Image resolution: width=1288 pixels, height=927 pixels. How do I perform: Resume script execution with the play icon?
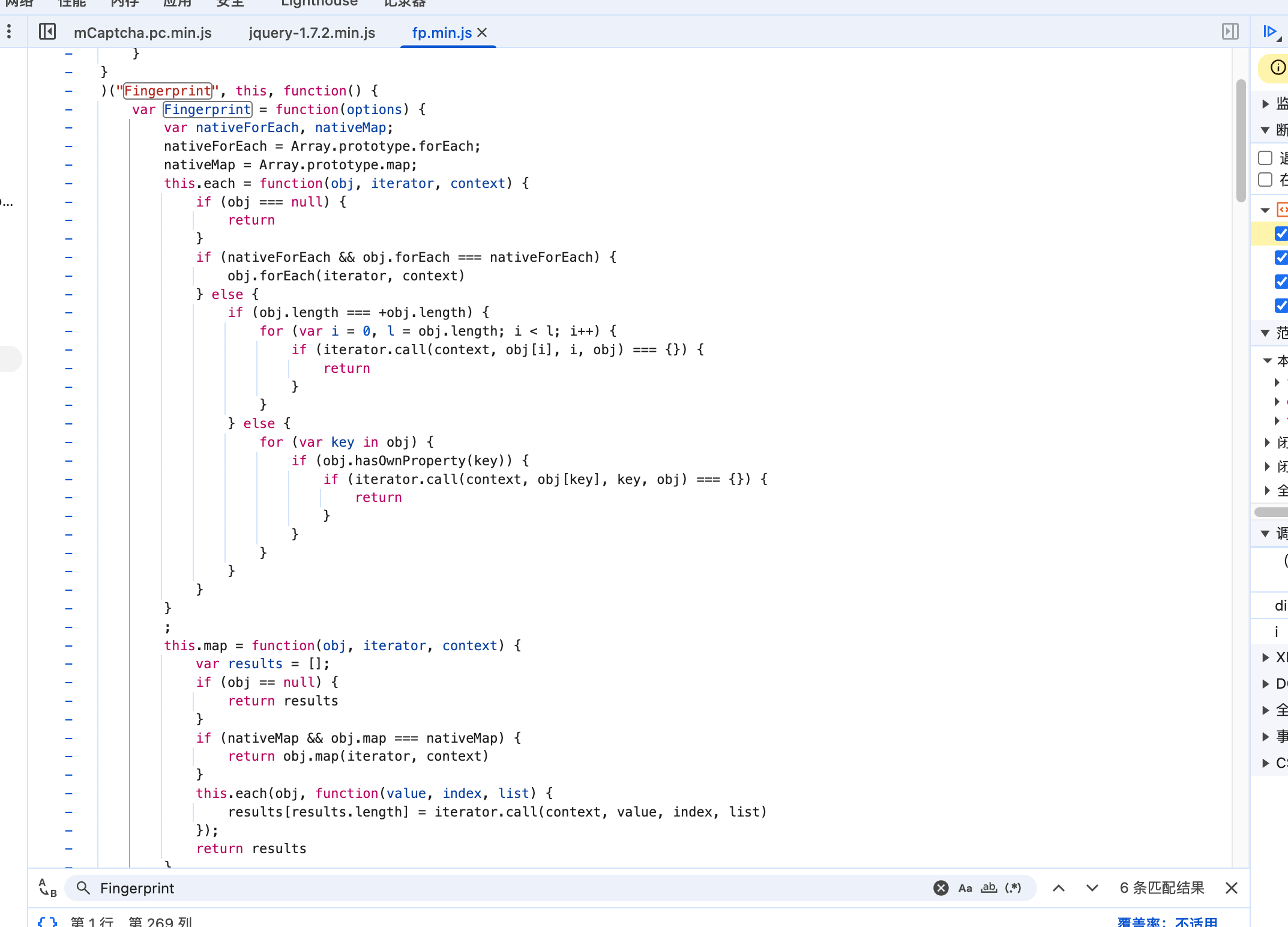click(x=1270, y=31)
